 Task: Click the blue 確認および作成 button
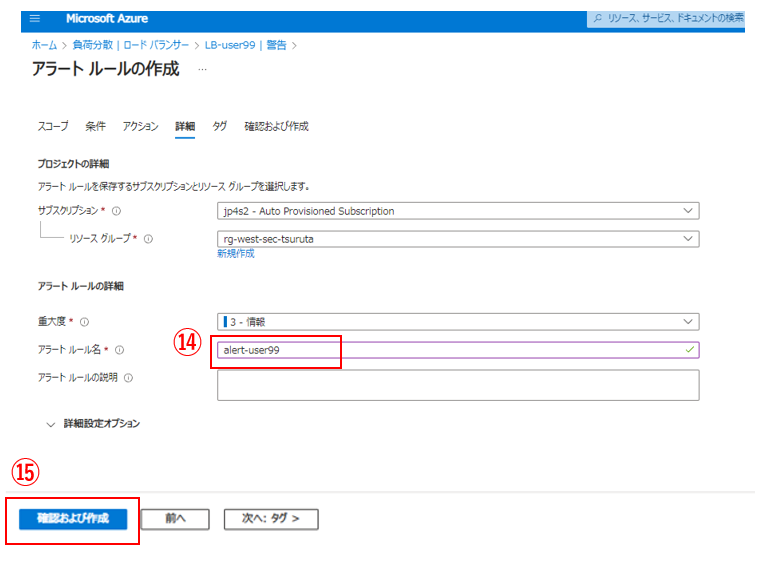pyautogui.click(x=73, y=519)
